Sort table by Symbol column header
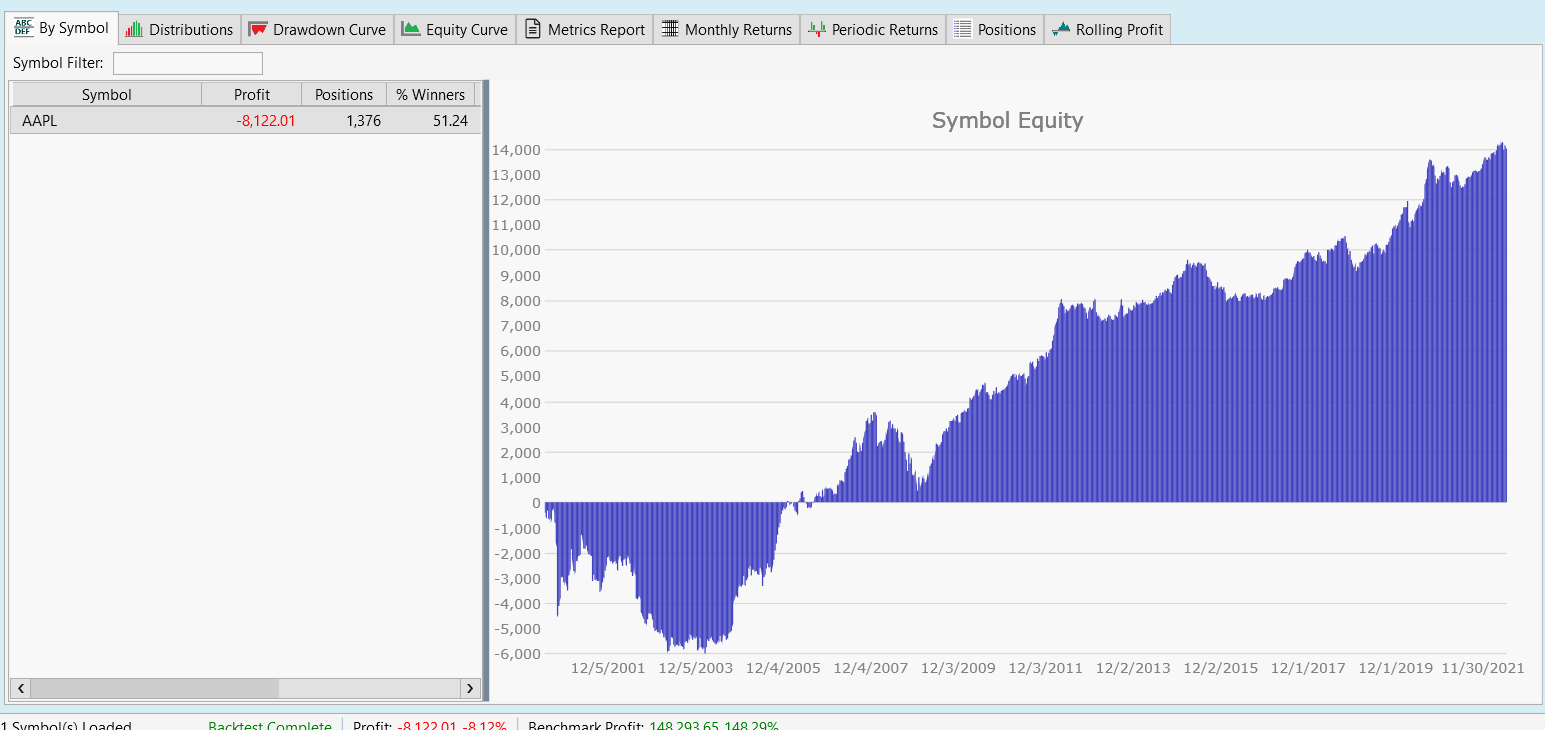This screenshot has height=730, width=1545. (x=106, y=95)
